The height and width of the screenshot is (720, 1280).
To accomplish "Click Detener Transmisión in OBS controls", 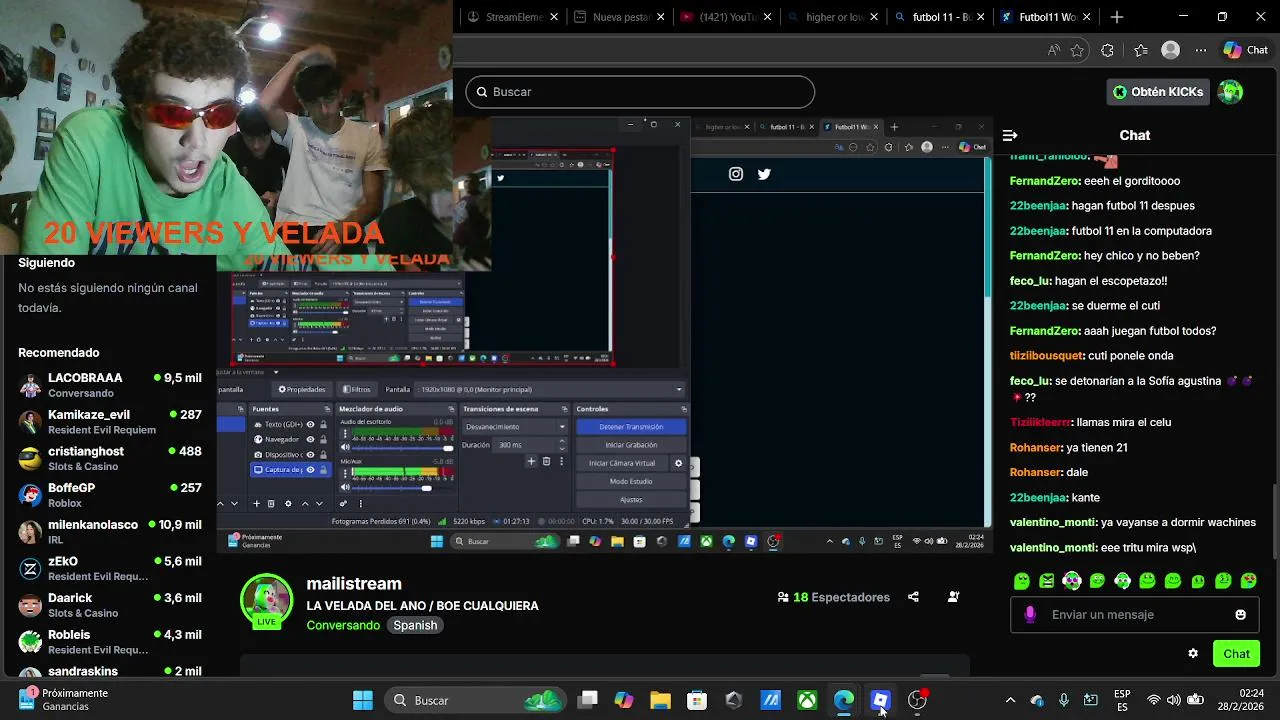I will tap(632, 427).
